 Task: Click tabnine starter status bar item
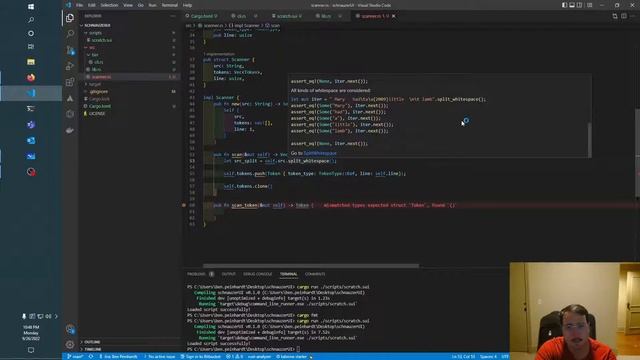click(291, 356)
